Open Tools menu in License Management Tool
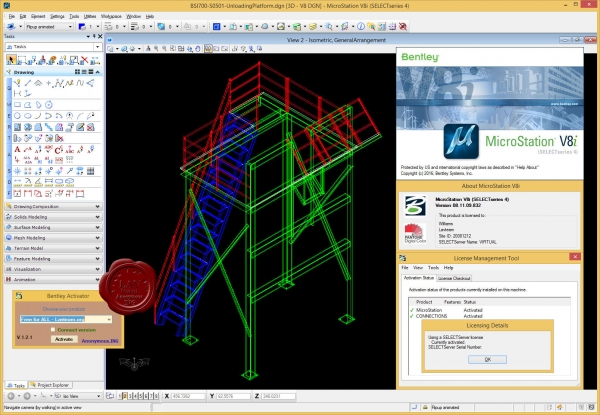 tap(433, 268)
